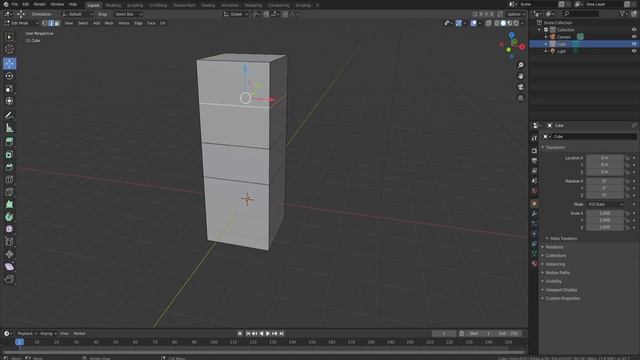The image size is (640, 360).
Task: Jump to the last frame button
Action: point(282,333)
